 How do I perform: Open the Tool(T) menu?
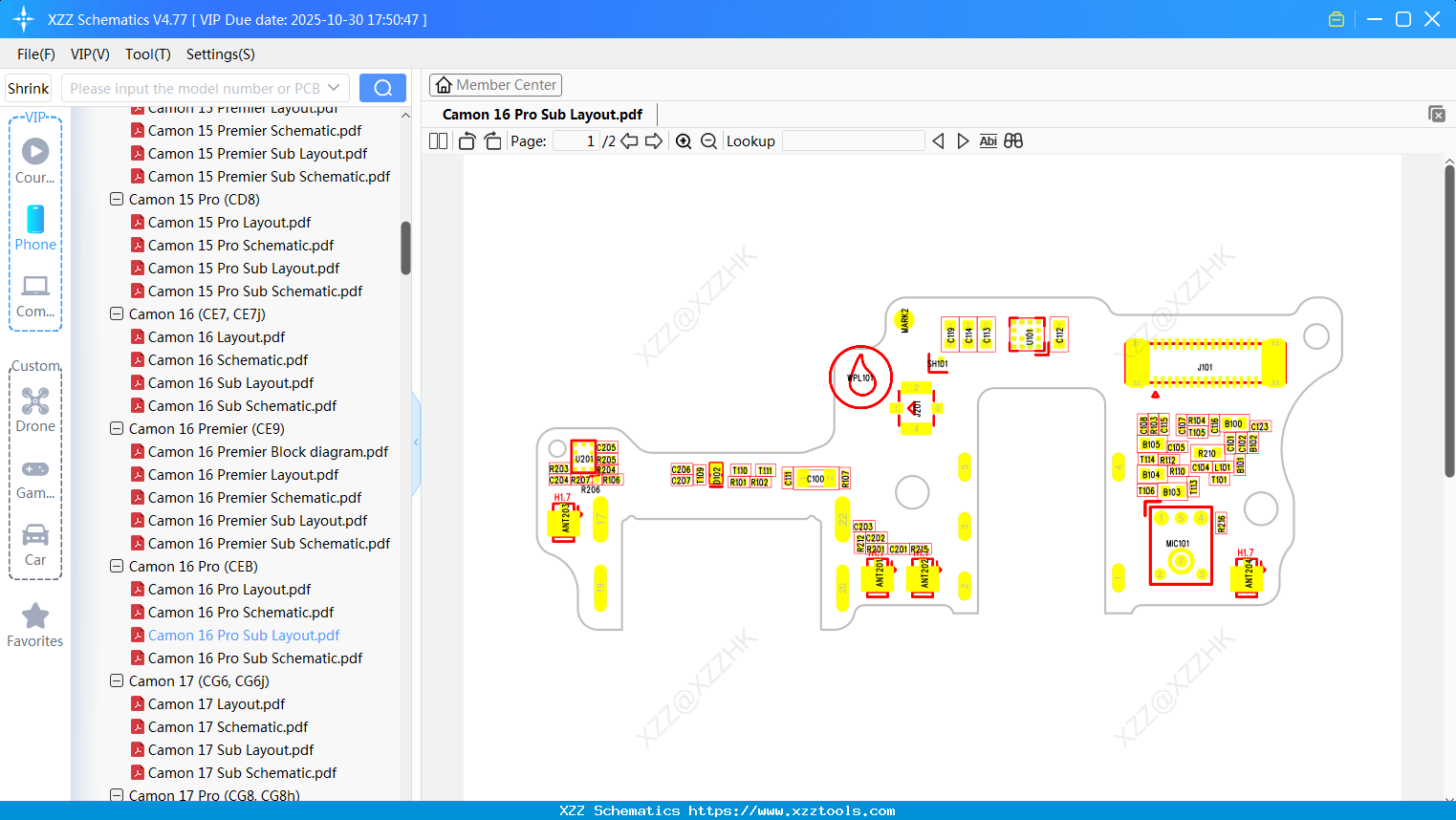pos(148,54)
